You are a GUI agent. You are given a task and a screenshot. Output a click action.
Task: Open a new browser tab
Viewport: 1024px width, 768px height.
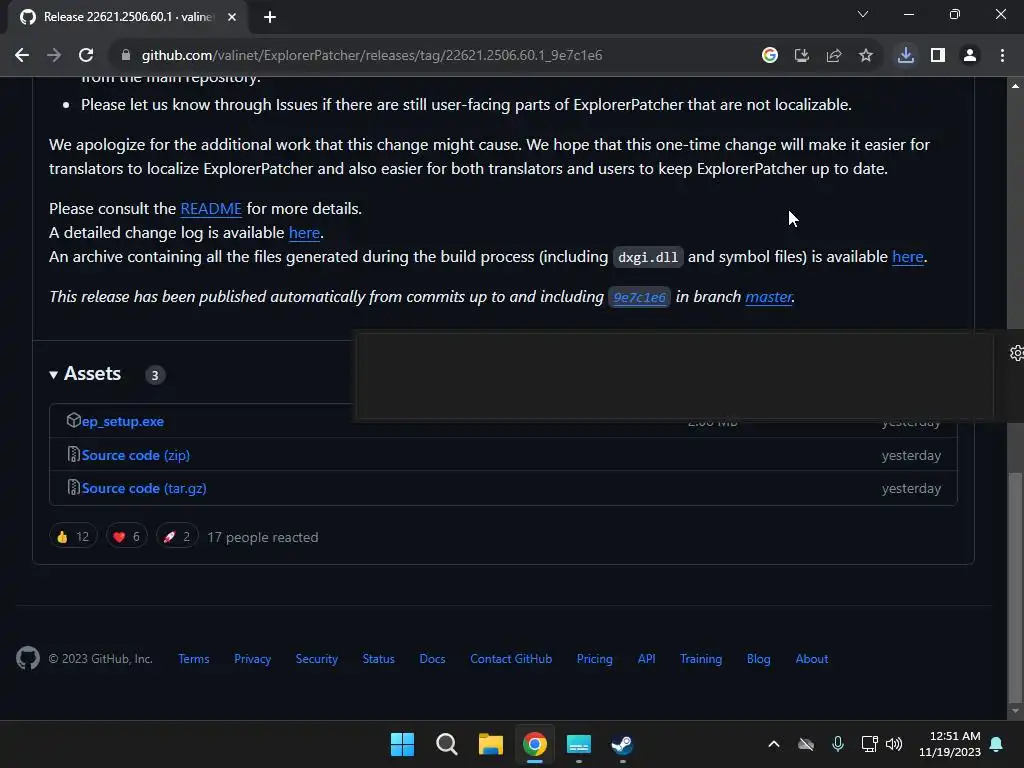pyautogui.click(x=270, y=17)
